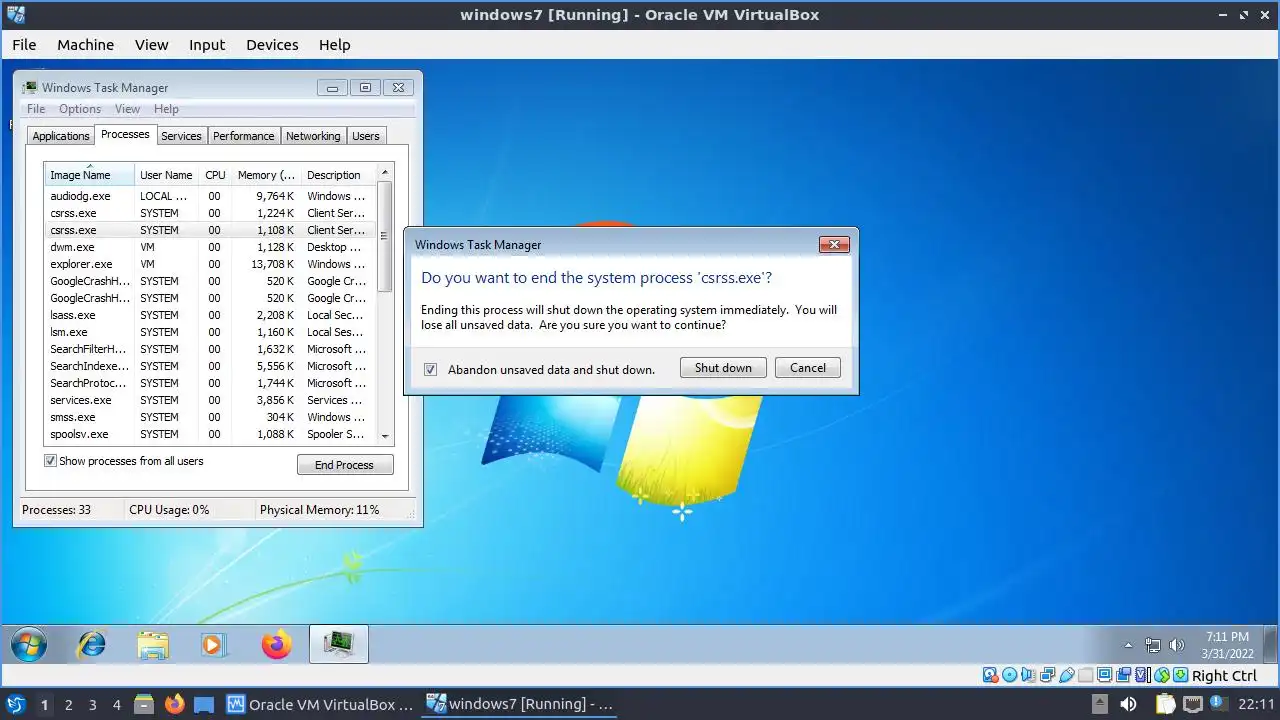Open Task Manager File menu

click(x=36, y=109)
